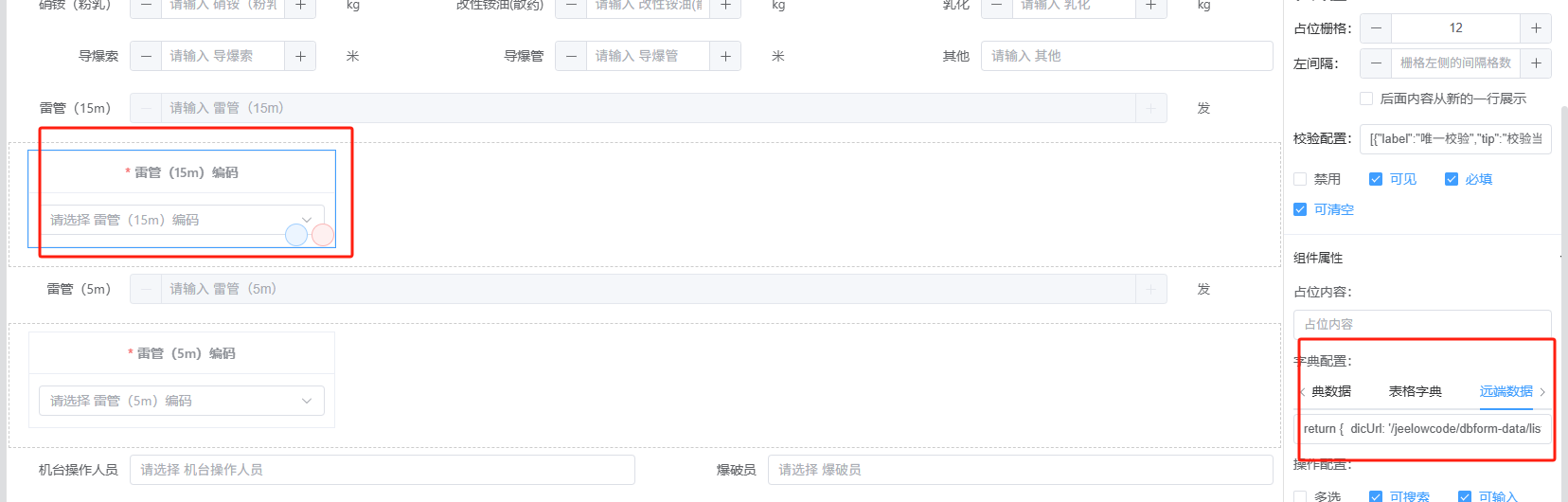Switch to 表格字典 tab
The image size is (1568, 502).
1415,391
